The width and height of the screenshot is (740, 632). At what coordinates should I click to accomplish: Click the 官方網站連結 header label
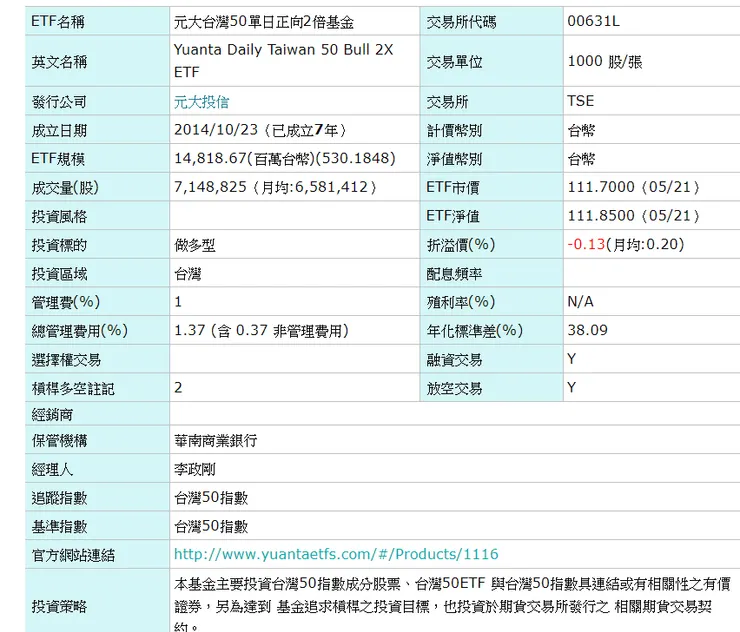click(73, 555)
